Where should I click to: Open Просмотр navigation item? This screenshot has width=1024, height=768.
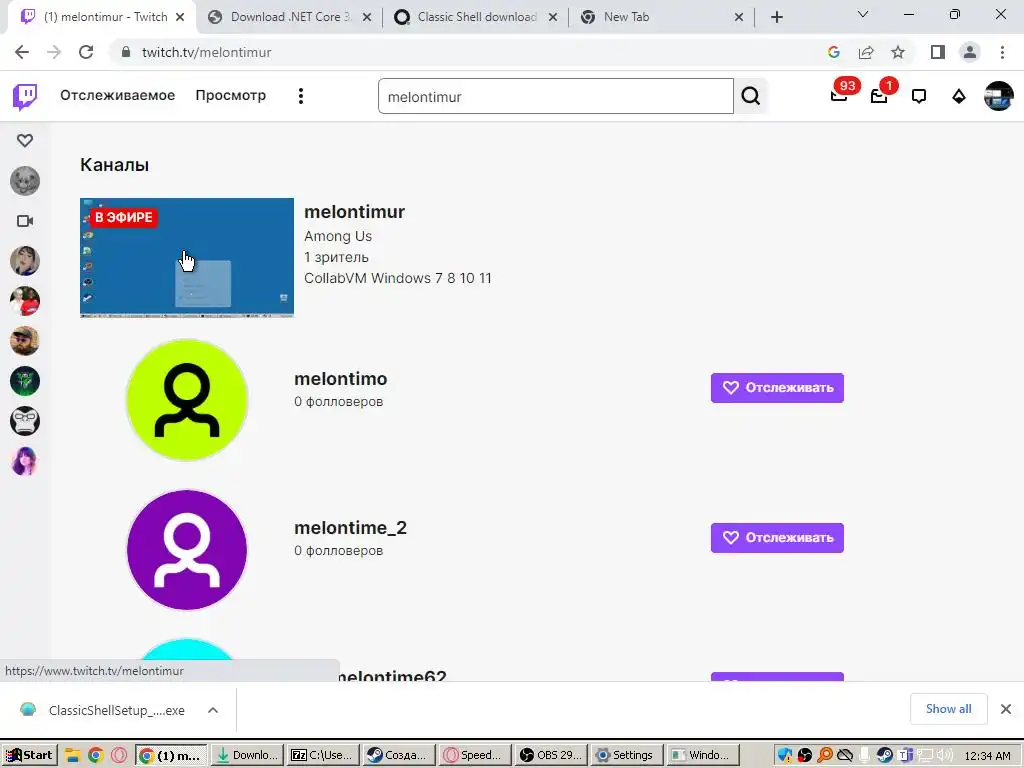(231, 95)
